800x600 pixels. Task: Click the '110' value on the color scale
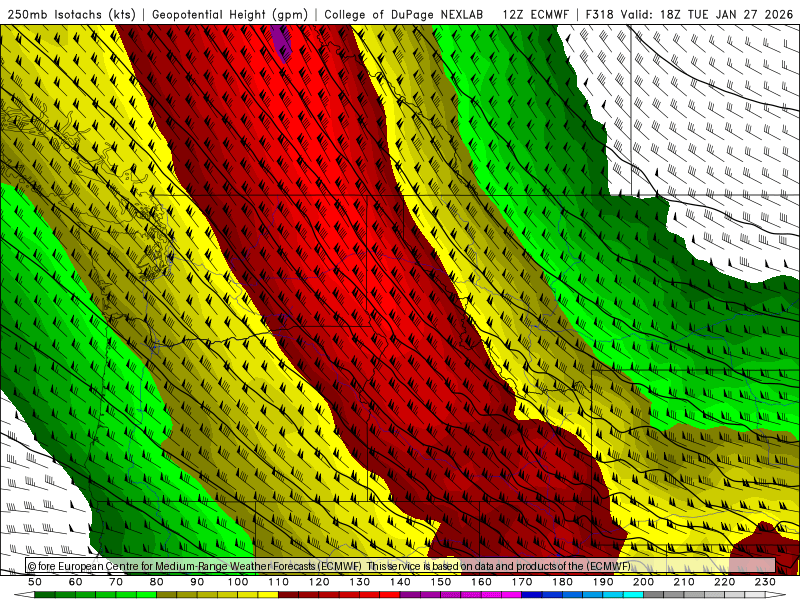point(279,582)
